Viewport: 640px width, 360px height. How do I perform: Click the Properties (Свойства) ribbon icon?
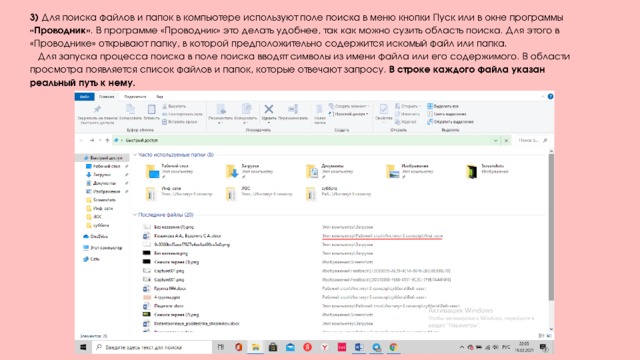(x=383, y=109)
